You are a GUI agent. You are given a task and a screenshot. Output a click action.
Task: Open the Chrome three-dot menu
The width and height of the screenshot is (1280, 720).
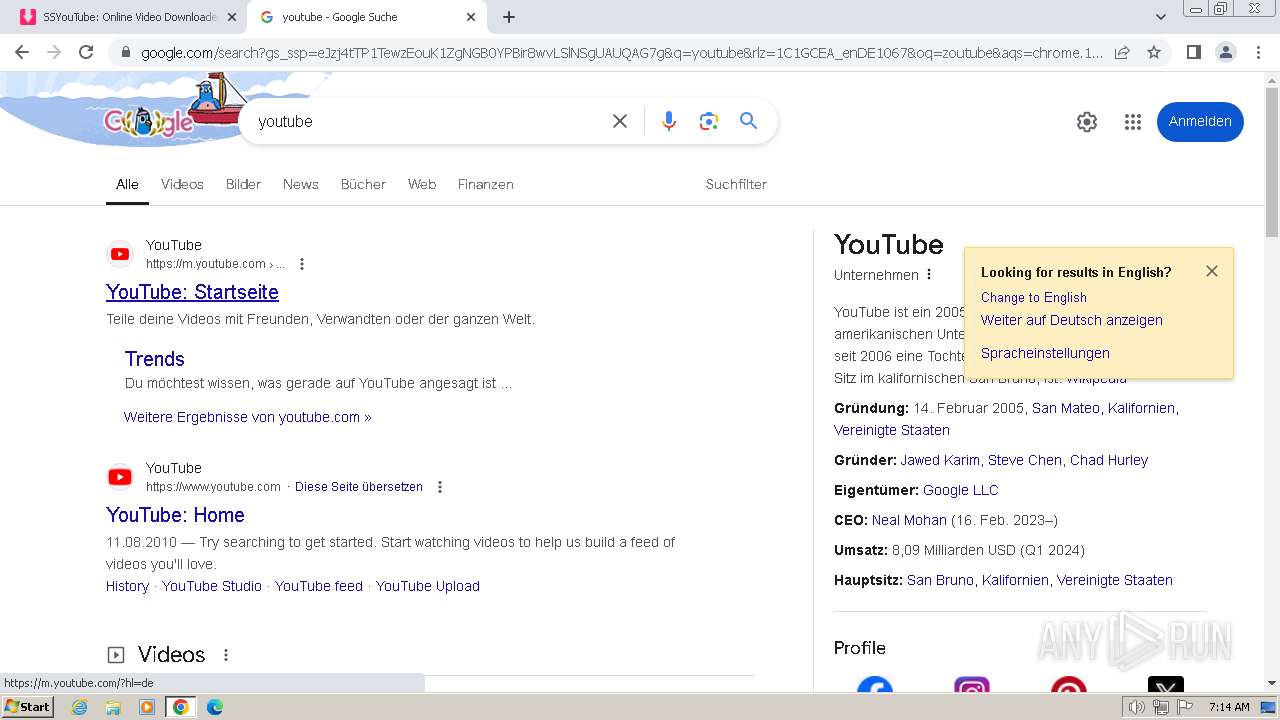[1257, 52]
